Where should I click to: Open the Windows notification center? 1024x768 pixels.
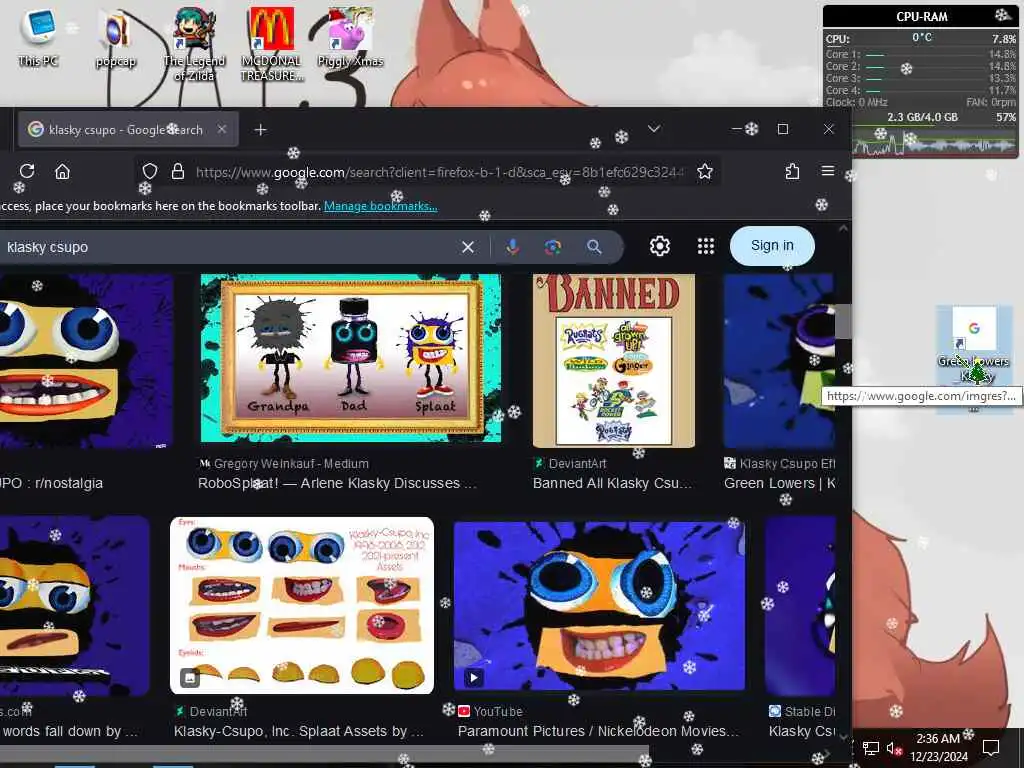point(991,747)
